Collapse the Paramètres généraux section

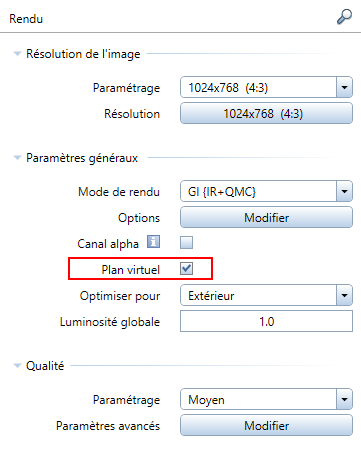tap(17, 157)
